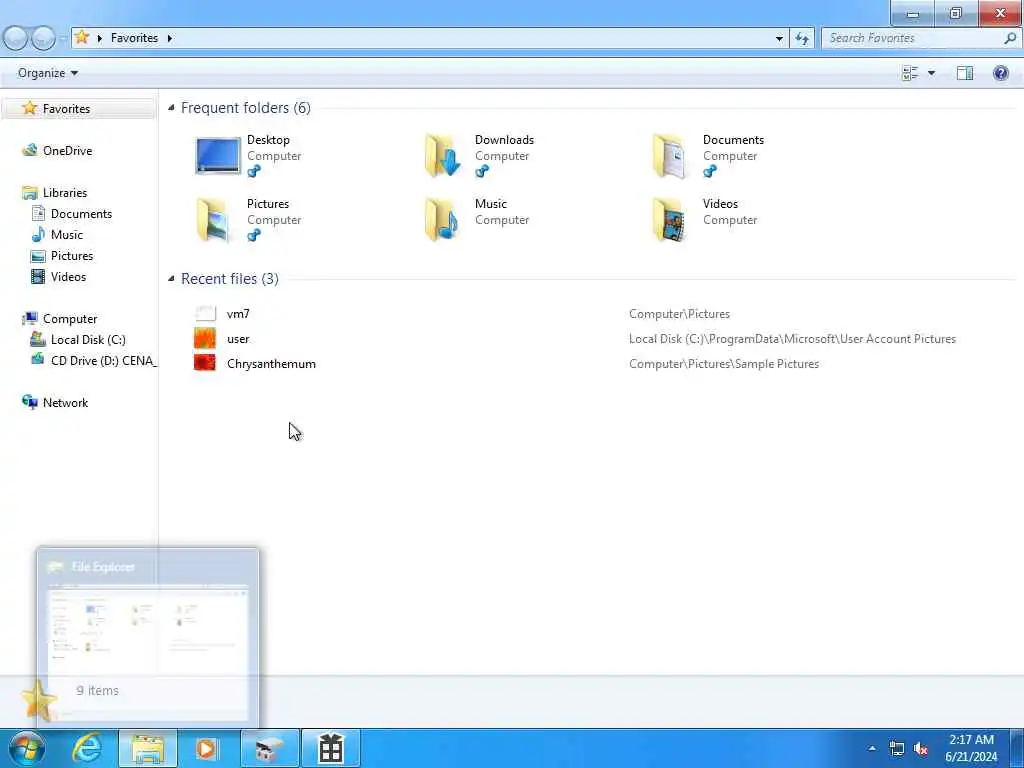Launch Internet Explorer from taskbar

86,748
